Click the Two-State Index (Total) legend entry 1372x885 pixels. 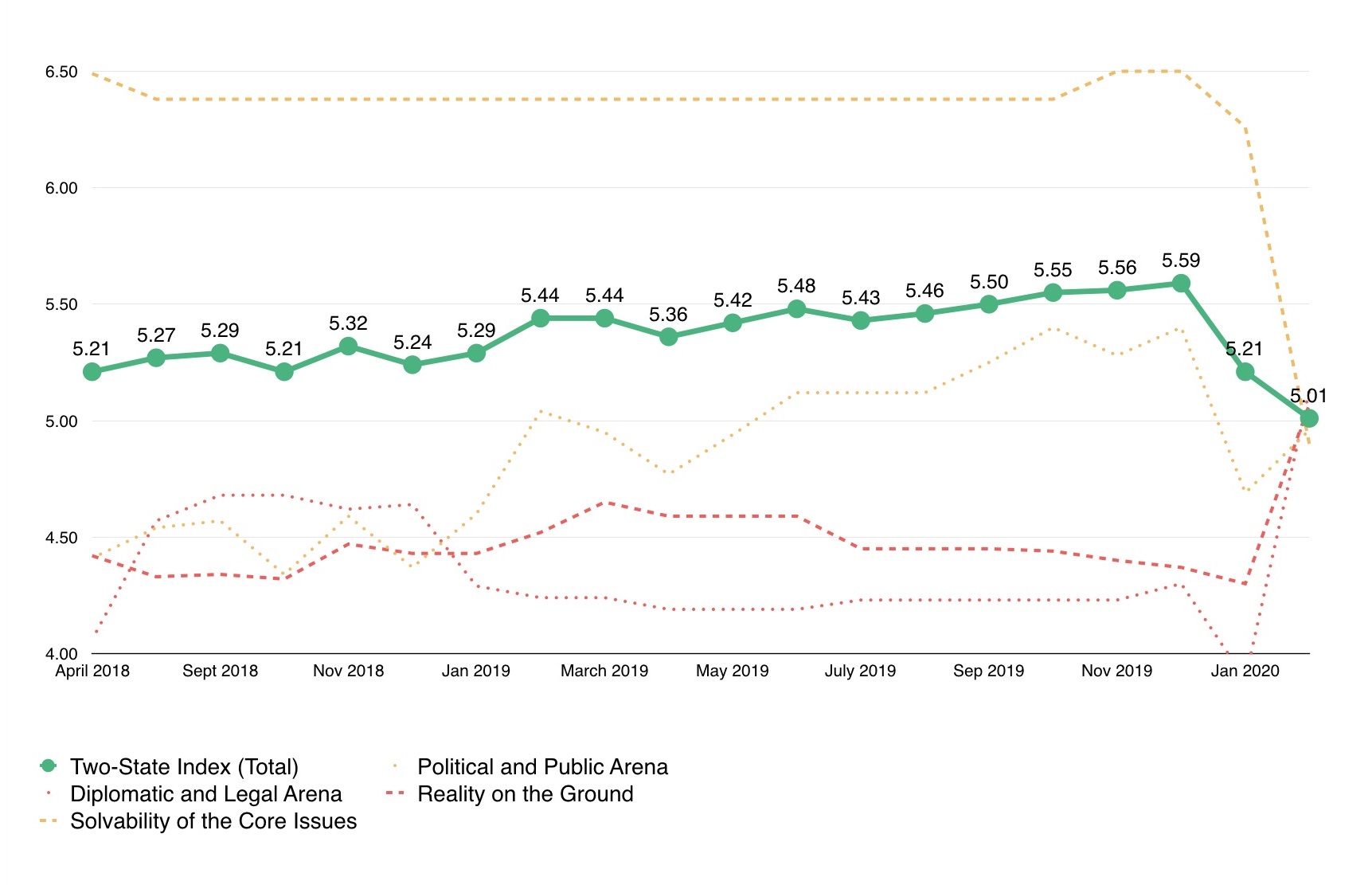click(x=169, y=766)
